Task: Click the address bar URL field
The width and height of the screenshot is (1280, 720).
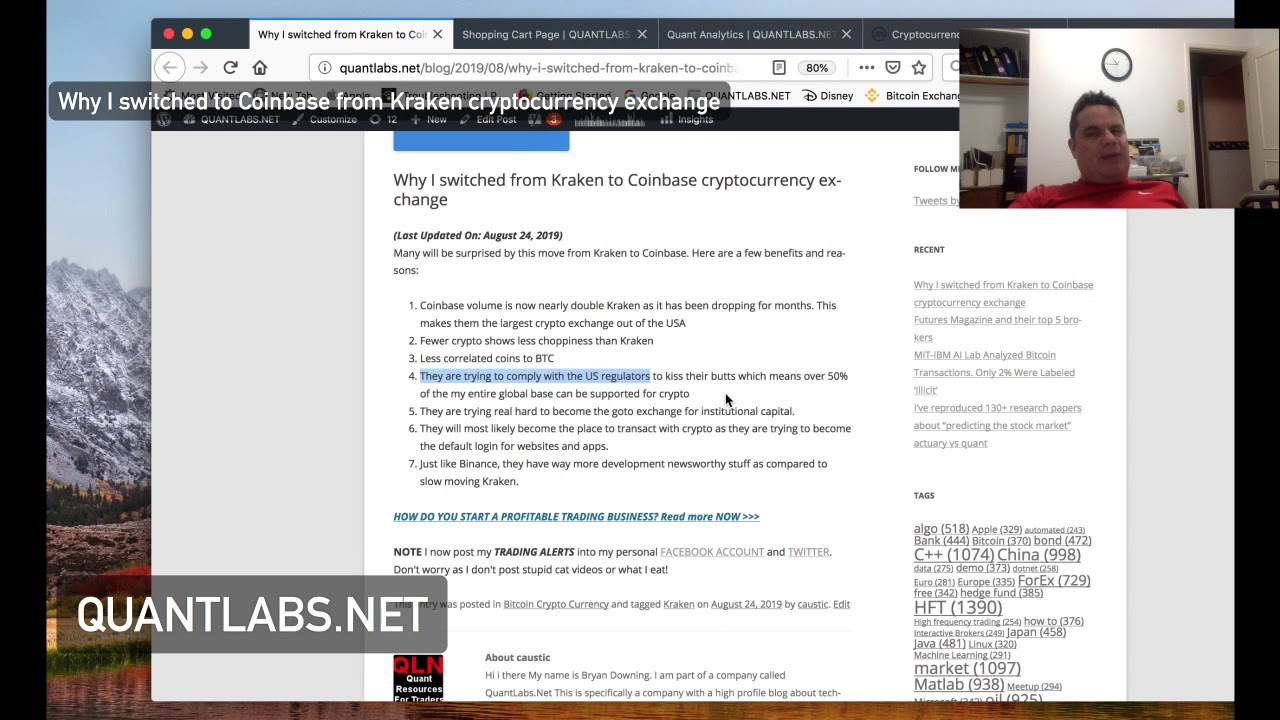Action: 538,68
